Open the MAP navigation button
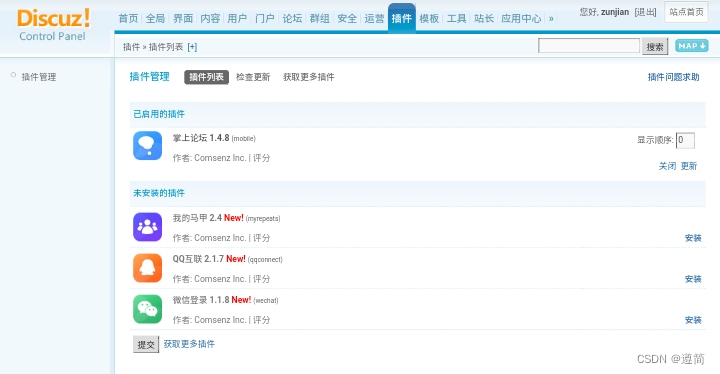The image size is (720, 374). pyautogui.click(x=692, y=46)
